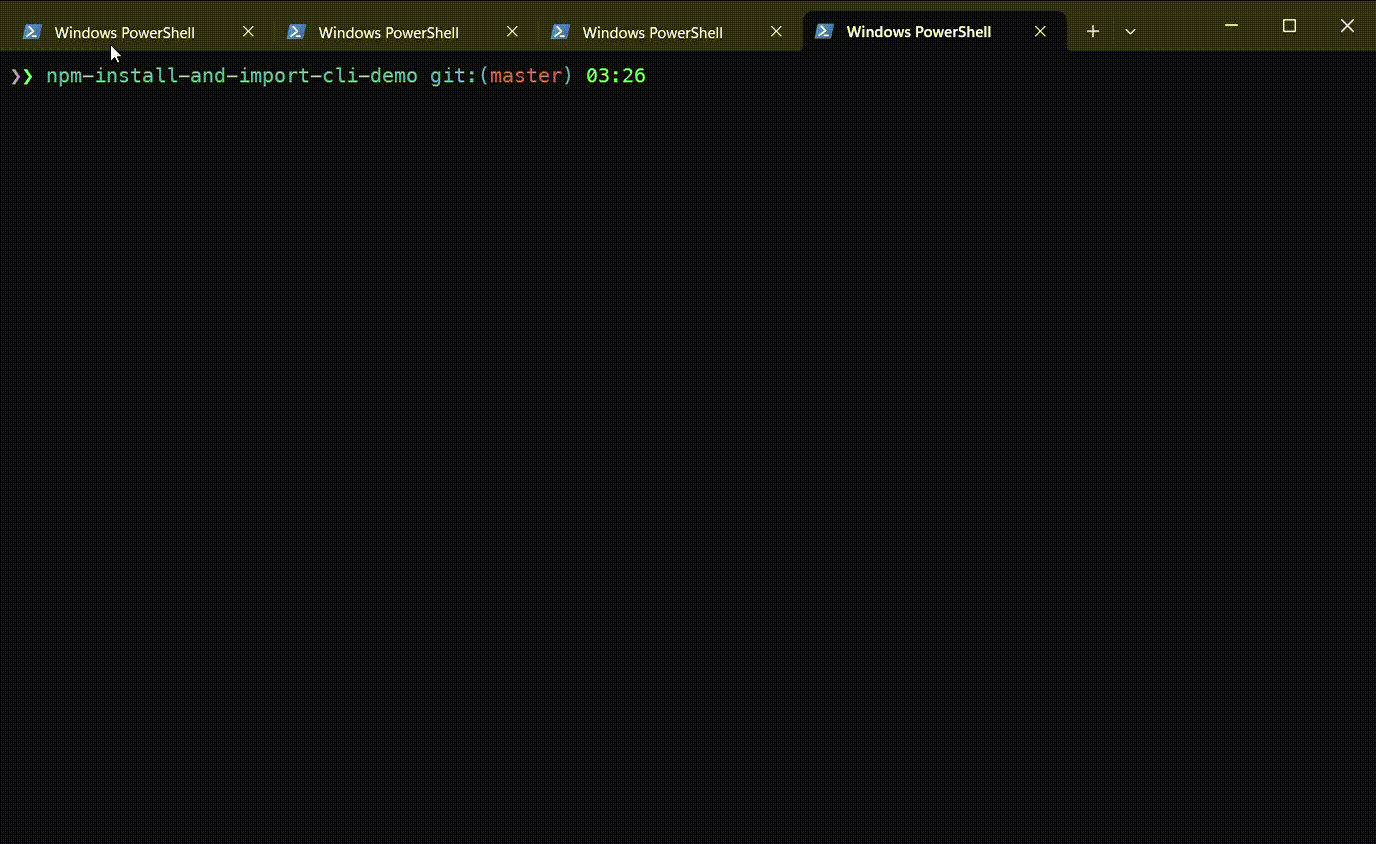The height and width of the screenshot is (844, 1376).
Task: Click the red "master" branch name
Action: [526, 76]
